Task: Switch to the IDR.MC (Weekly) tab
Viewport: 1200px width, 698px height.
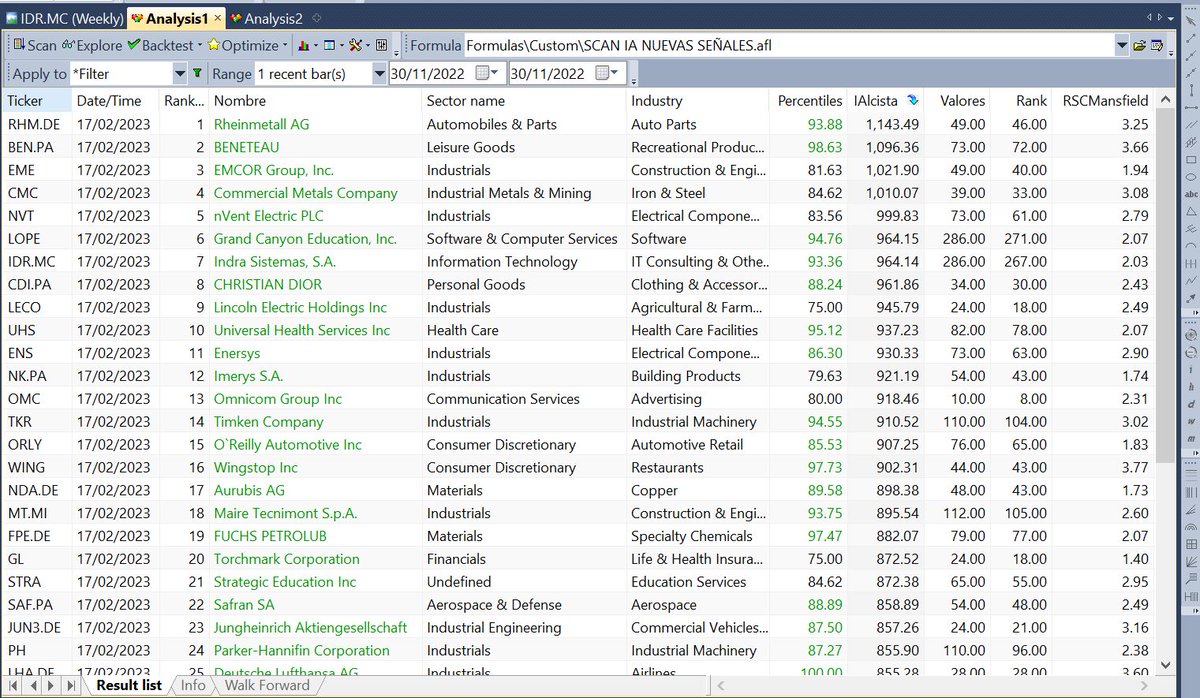Action: click(x=64, y=18)
